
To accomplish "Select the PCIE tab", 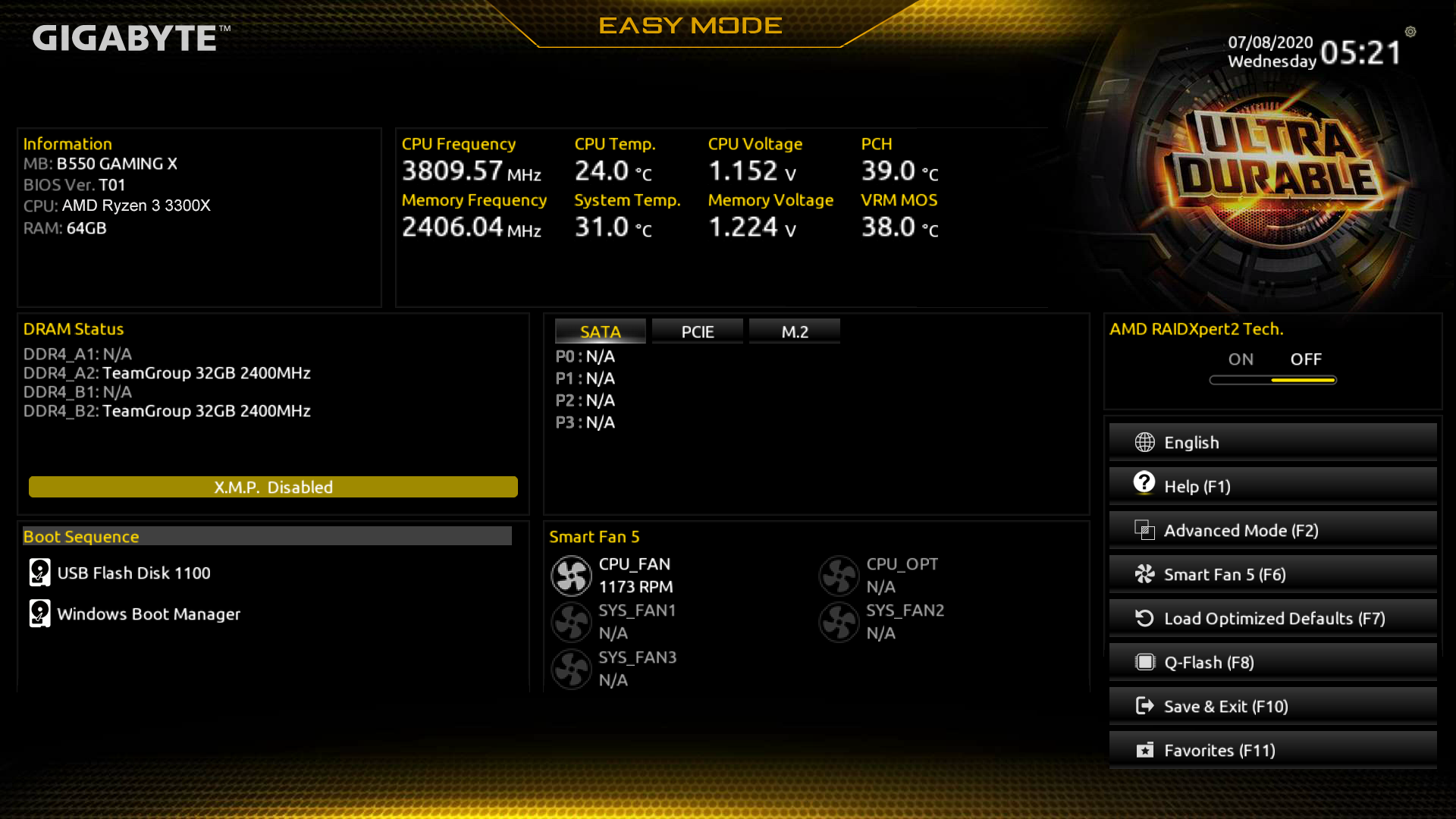I will point(698,331).
